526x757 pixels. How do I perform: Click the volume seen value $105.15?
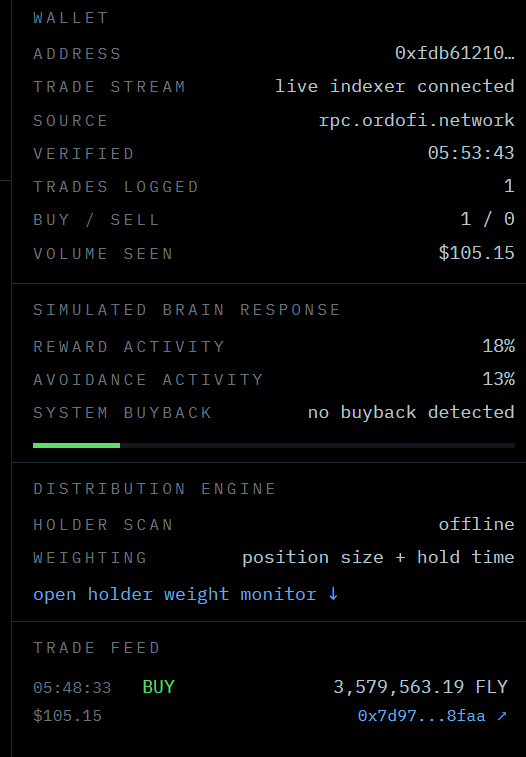(476, 253)
